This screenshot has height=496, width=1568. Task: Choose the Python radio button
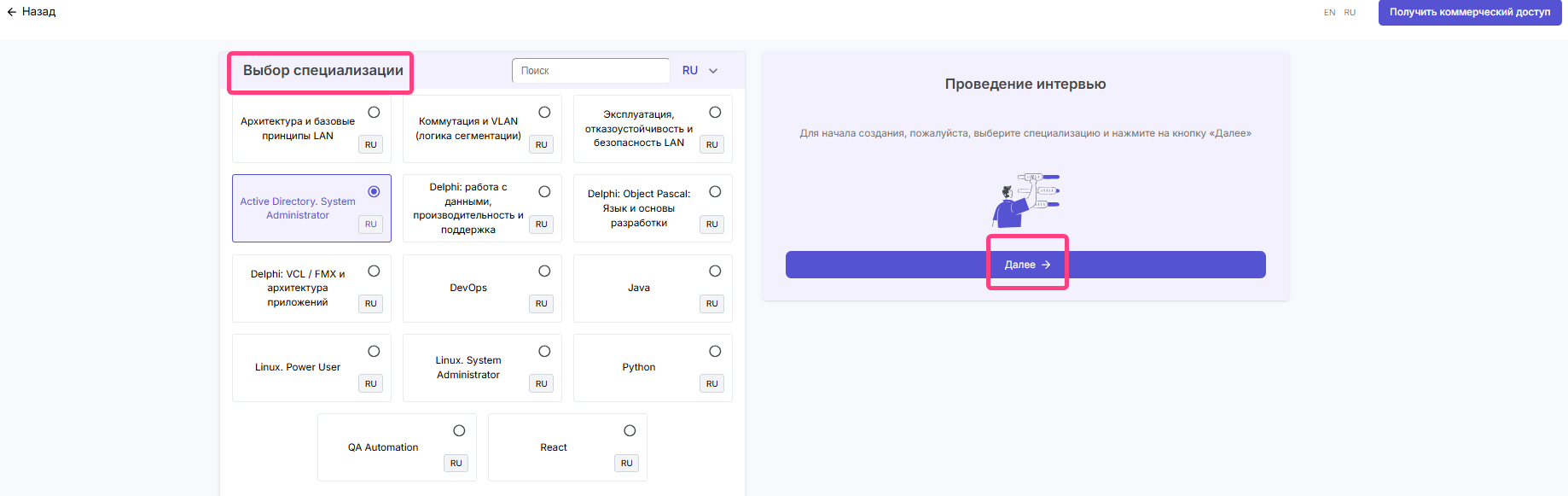715,352
